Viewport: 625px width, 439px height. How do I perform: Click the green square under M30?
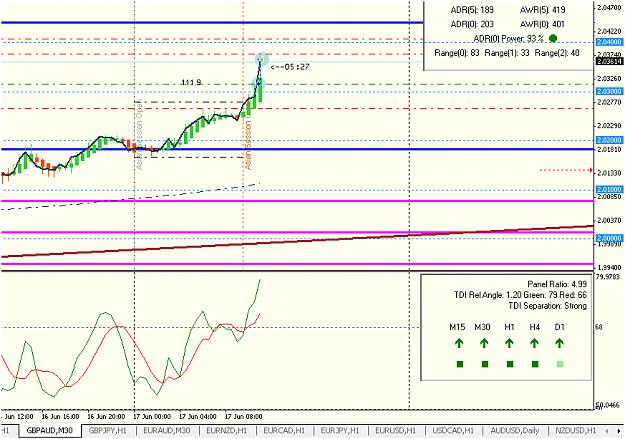click(485, 364)
